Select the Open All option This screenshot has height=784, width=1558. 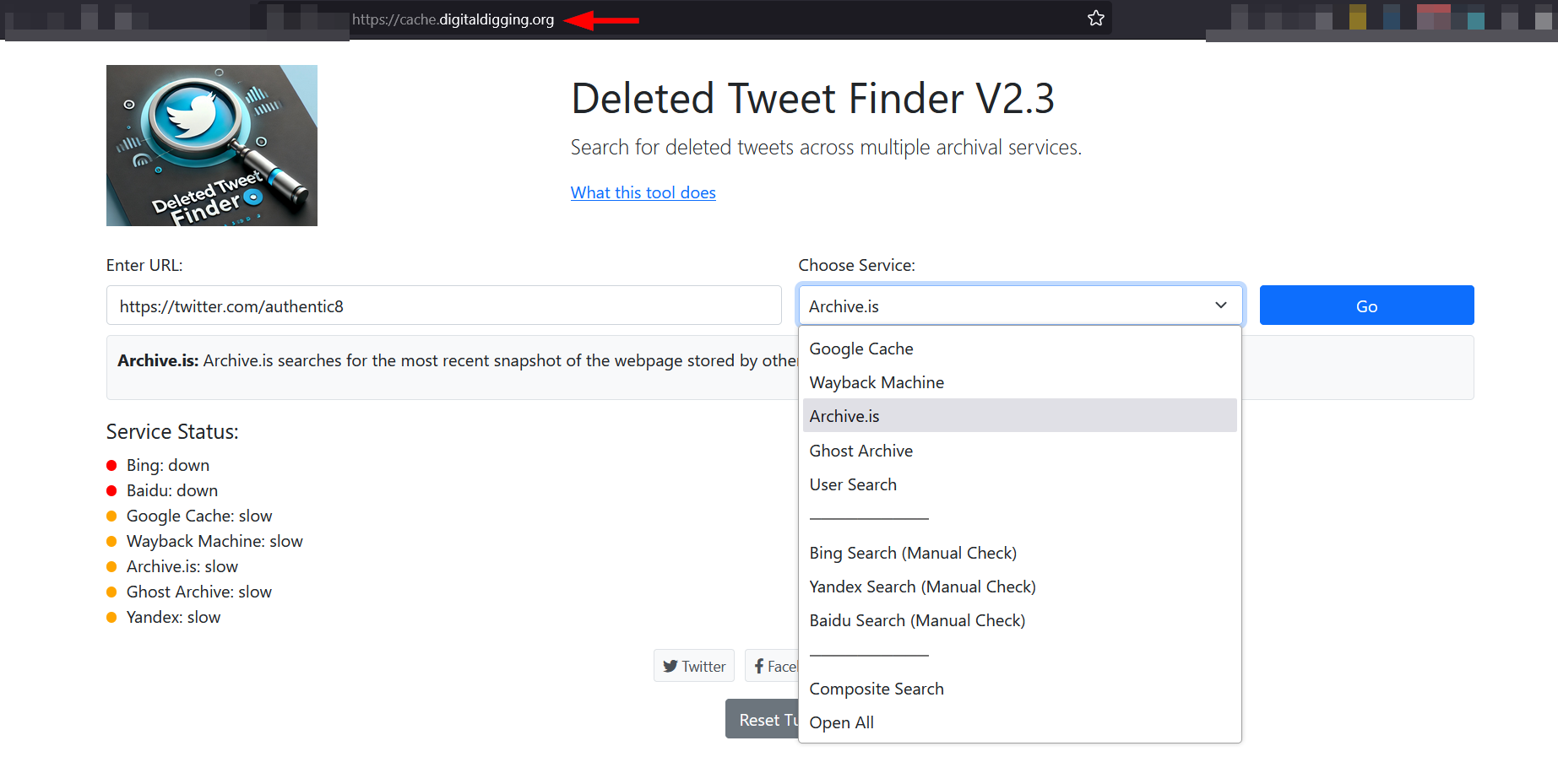[1019, 722]
